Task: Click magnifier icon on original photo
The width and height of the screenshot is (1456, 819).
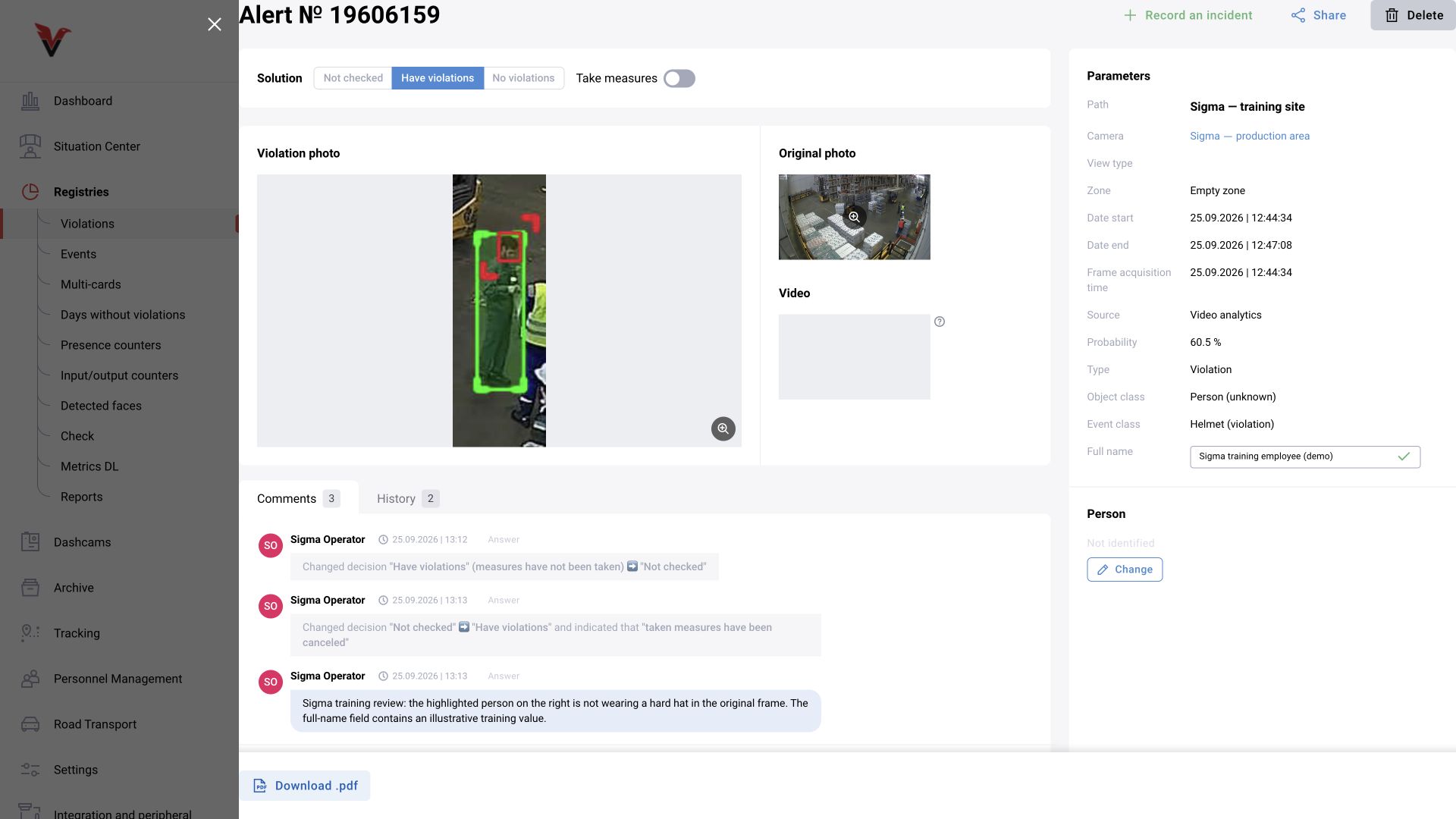Action: [854, 217]
